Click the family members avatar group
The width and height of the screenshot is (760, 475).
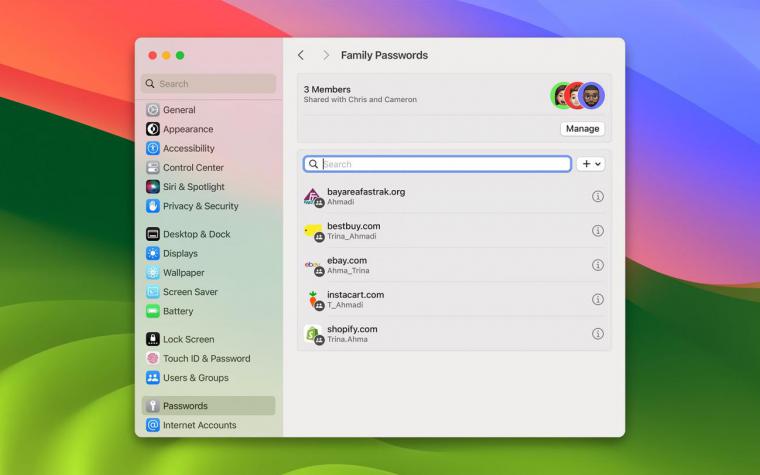tap(577, 95)
